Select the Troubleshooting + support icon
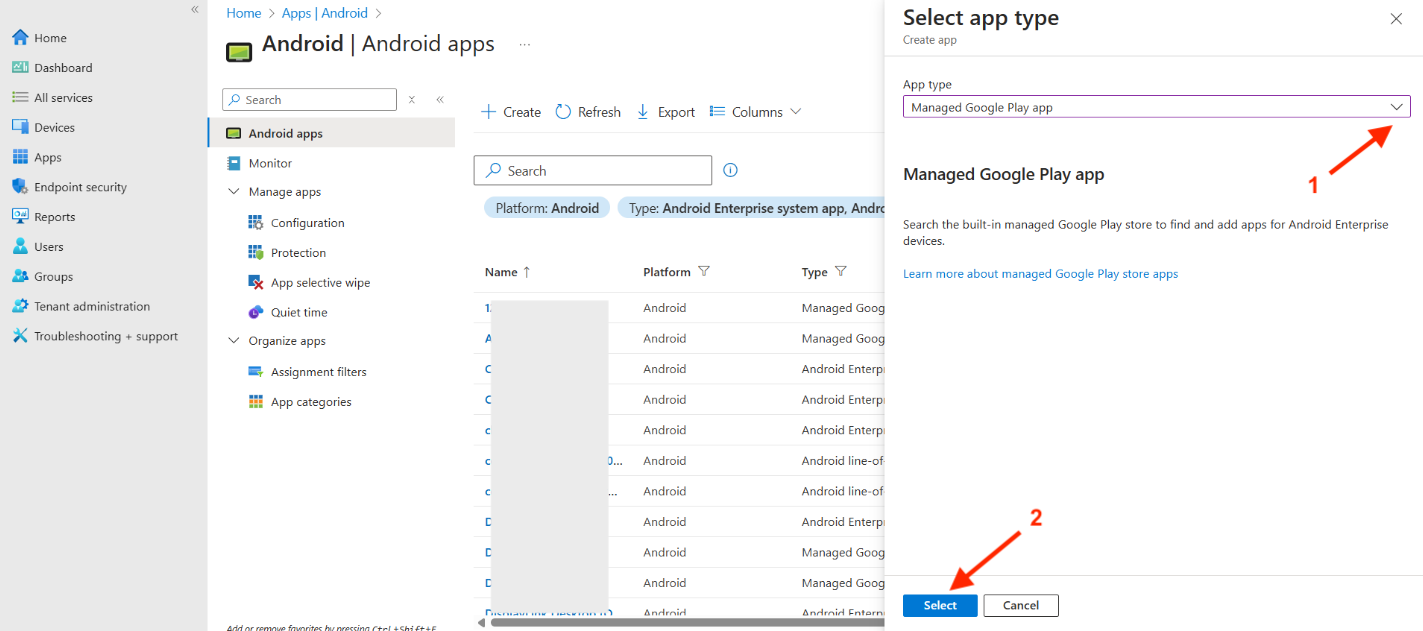 (x=20, y=336)
